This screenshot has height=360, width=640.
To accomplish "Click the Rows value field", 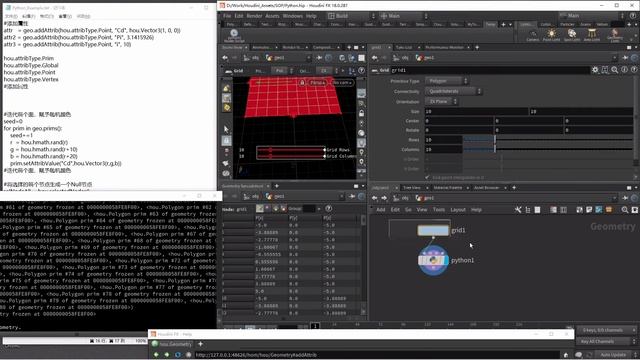I will click(x=443, y=140).
